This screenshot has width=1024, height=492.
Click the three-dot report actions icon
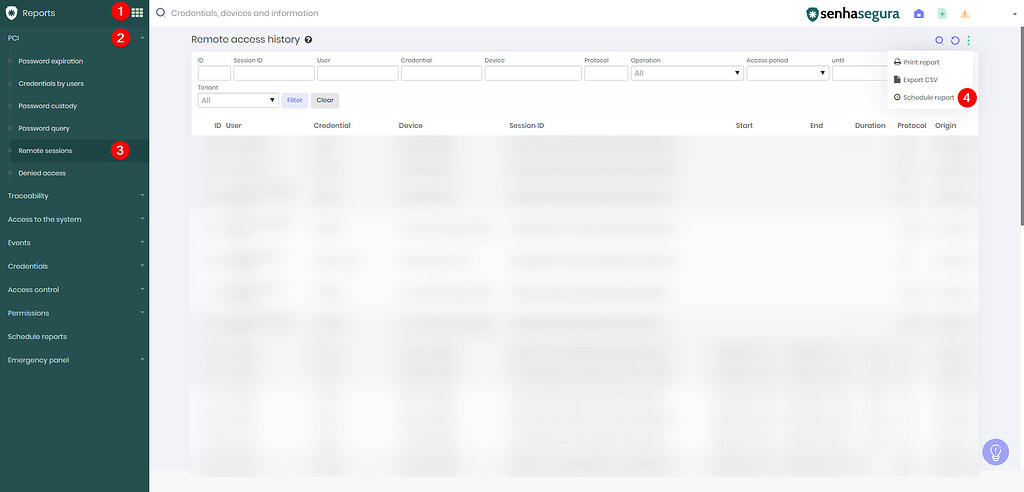click(x=969, y=40)
